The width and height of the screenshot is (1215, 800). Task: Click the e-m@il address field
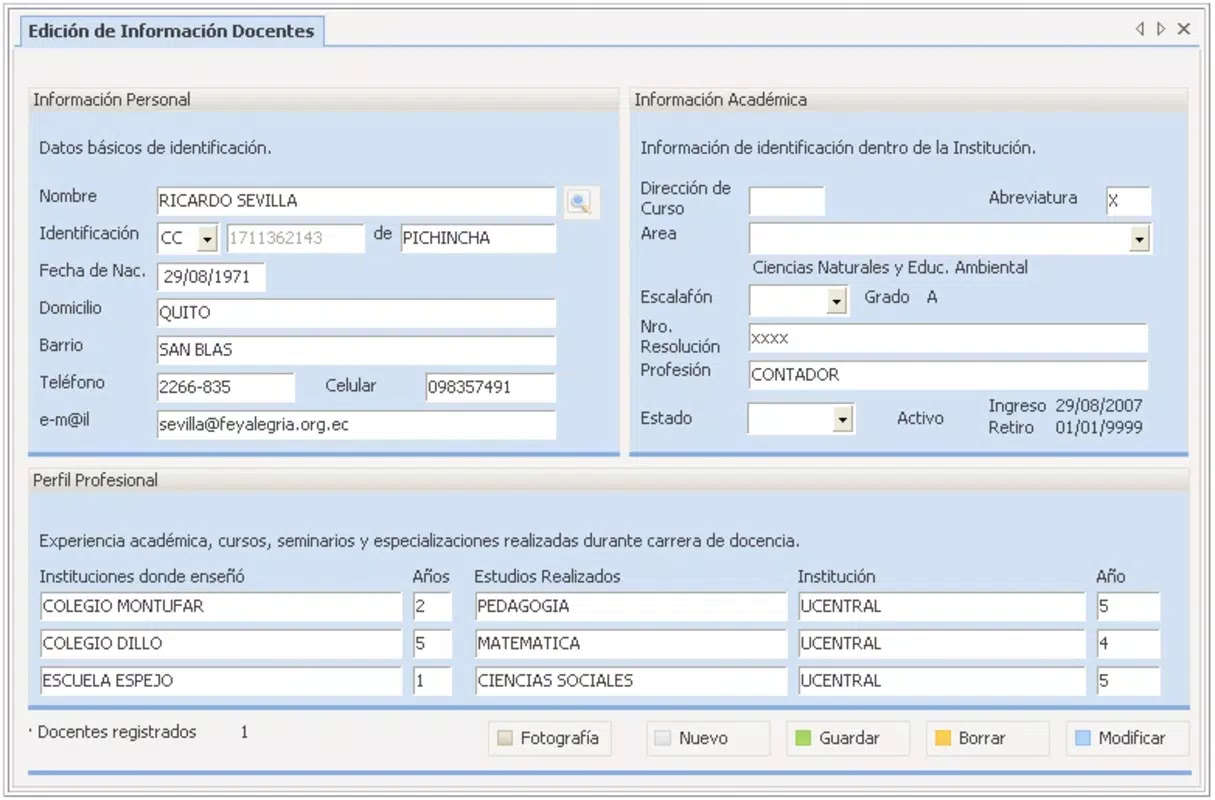click(x=356, y=425)
